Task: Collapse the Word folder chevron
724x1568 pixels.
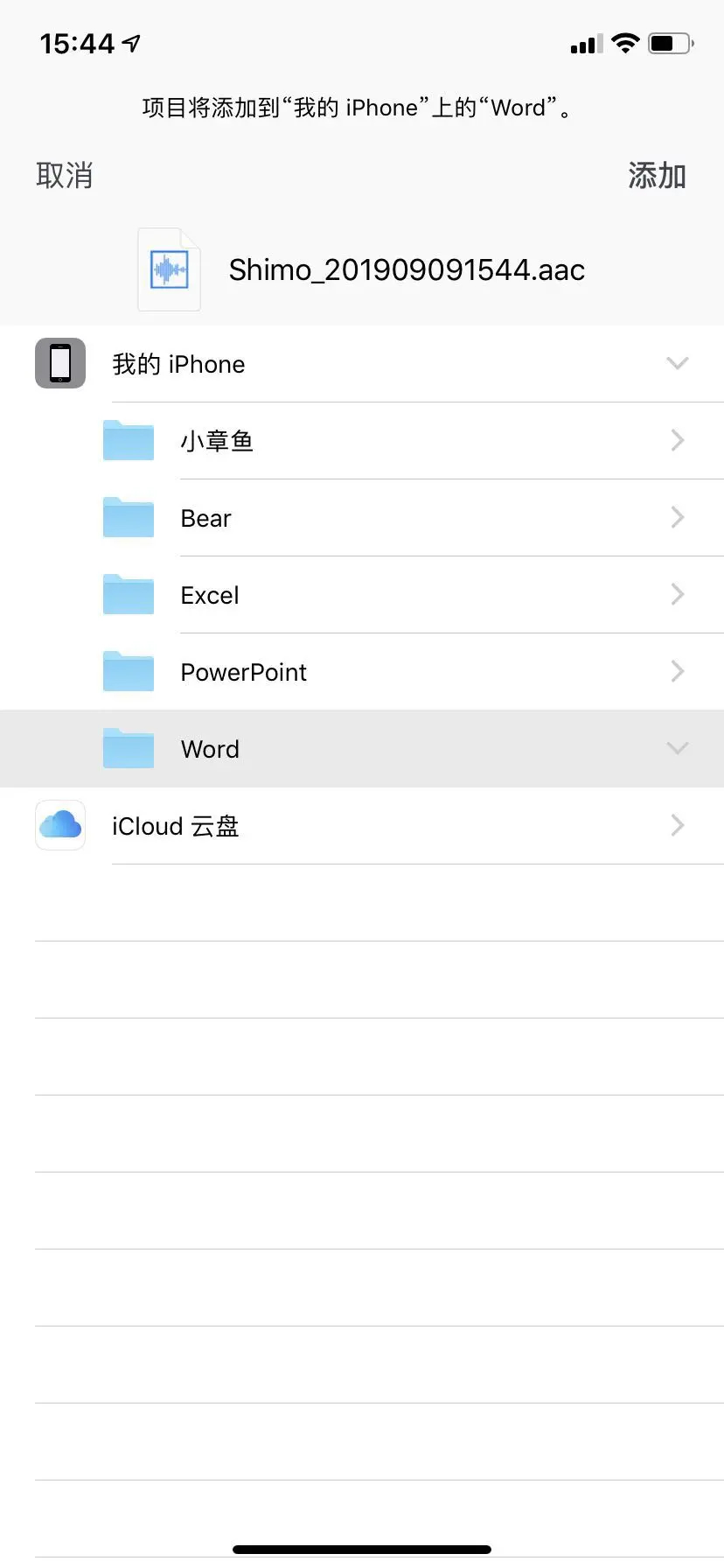Action: (678, 748)
